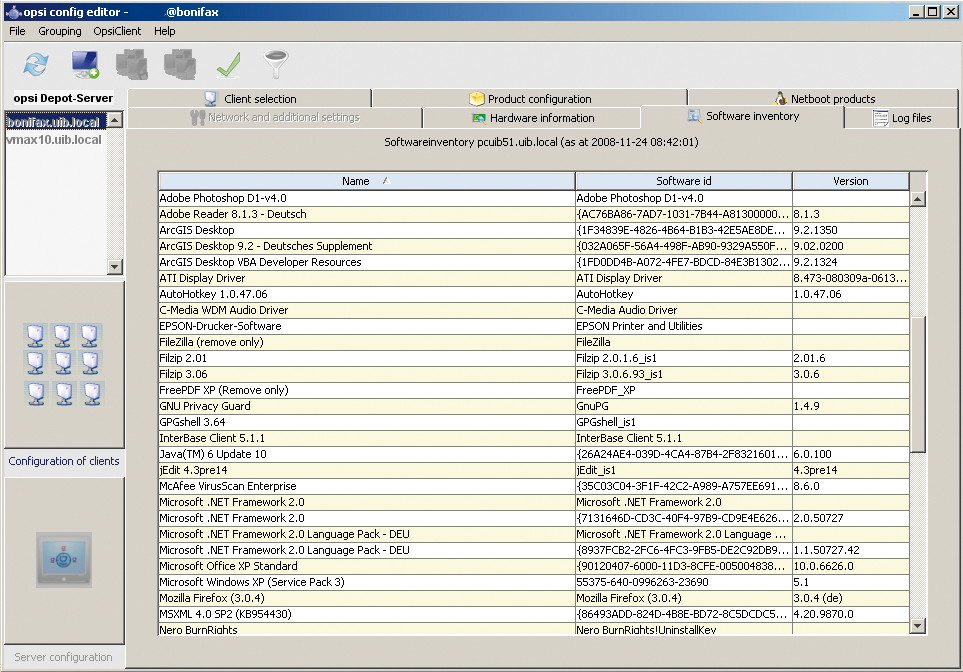Click the second greyed client group icon

pos(180,64)
